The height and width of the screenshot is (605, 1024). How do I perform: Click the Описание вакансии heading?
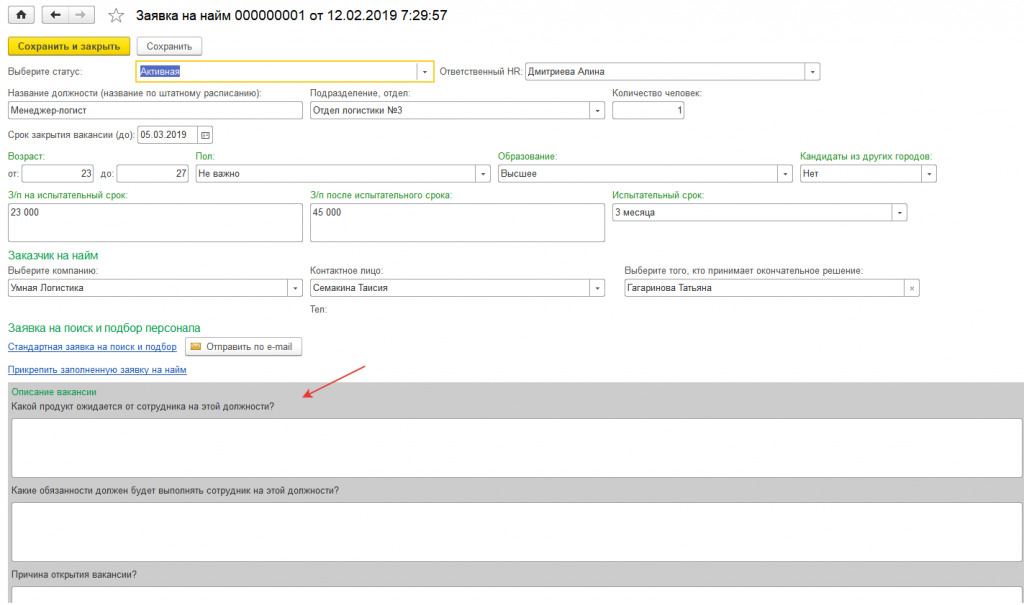coord(54,392)
